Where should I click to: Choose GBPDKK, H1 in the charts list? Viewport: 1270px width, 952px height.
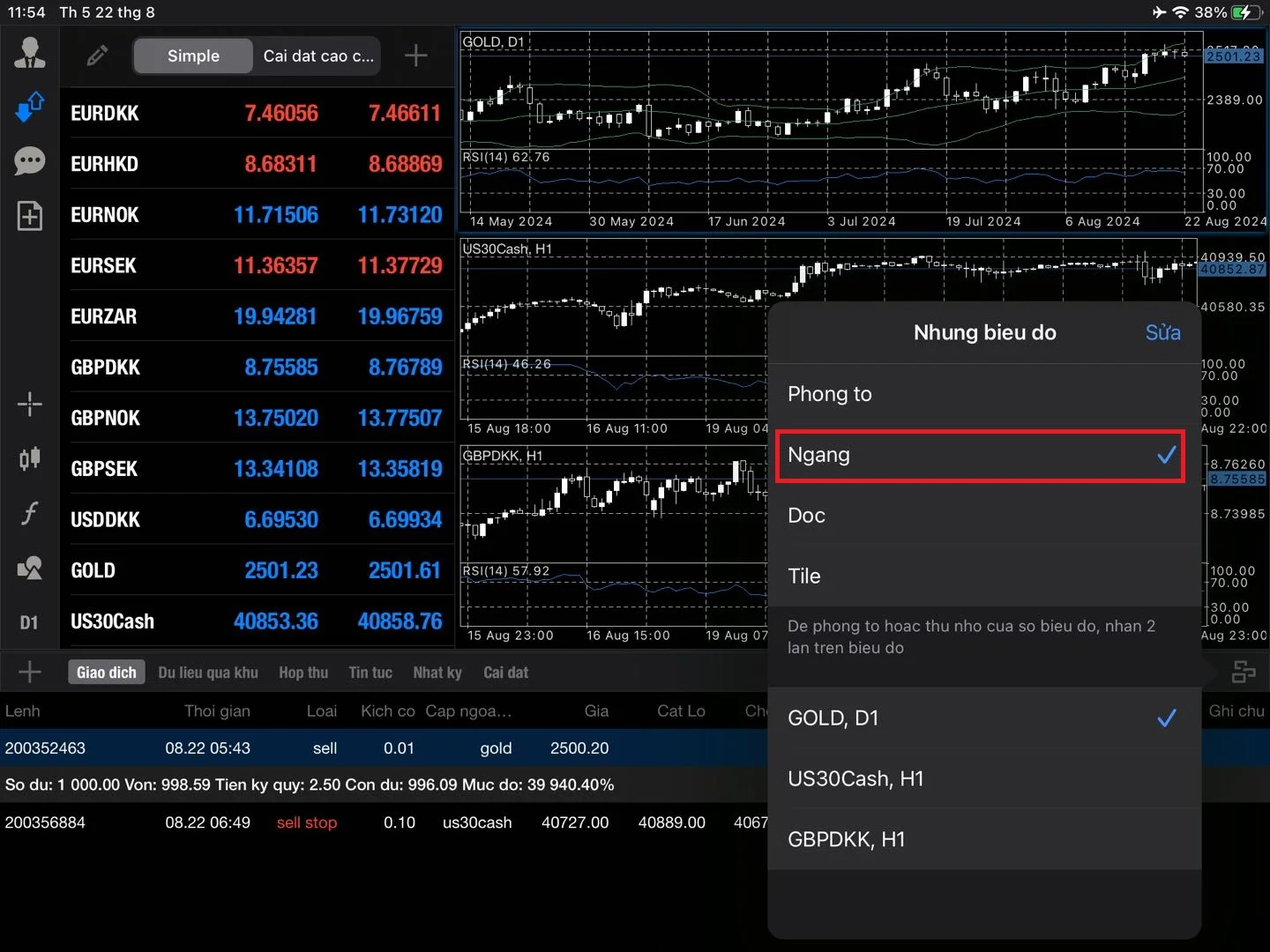984,839
